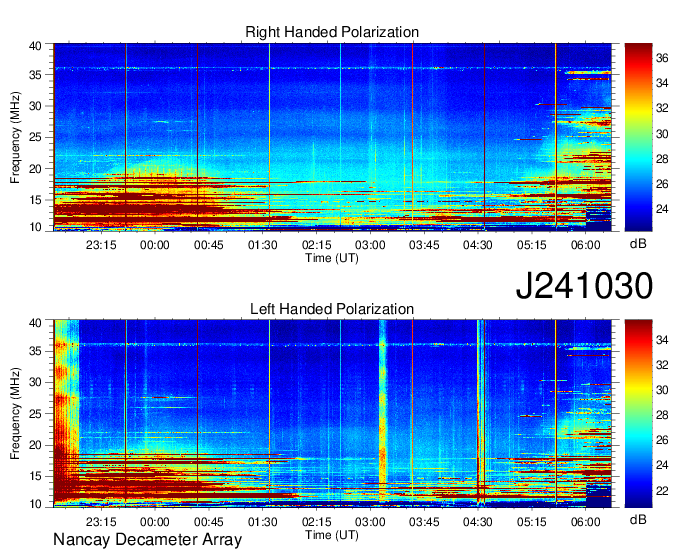Click the "23:15" time tick on Left Handed plot
This screenshot has width=680, height=552.
coord(101,522)
